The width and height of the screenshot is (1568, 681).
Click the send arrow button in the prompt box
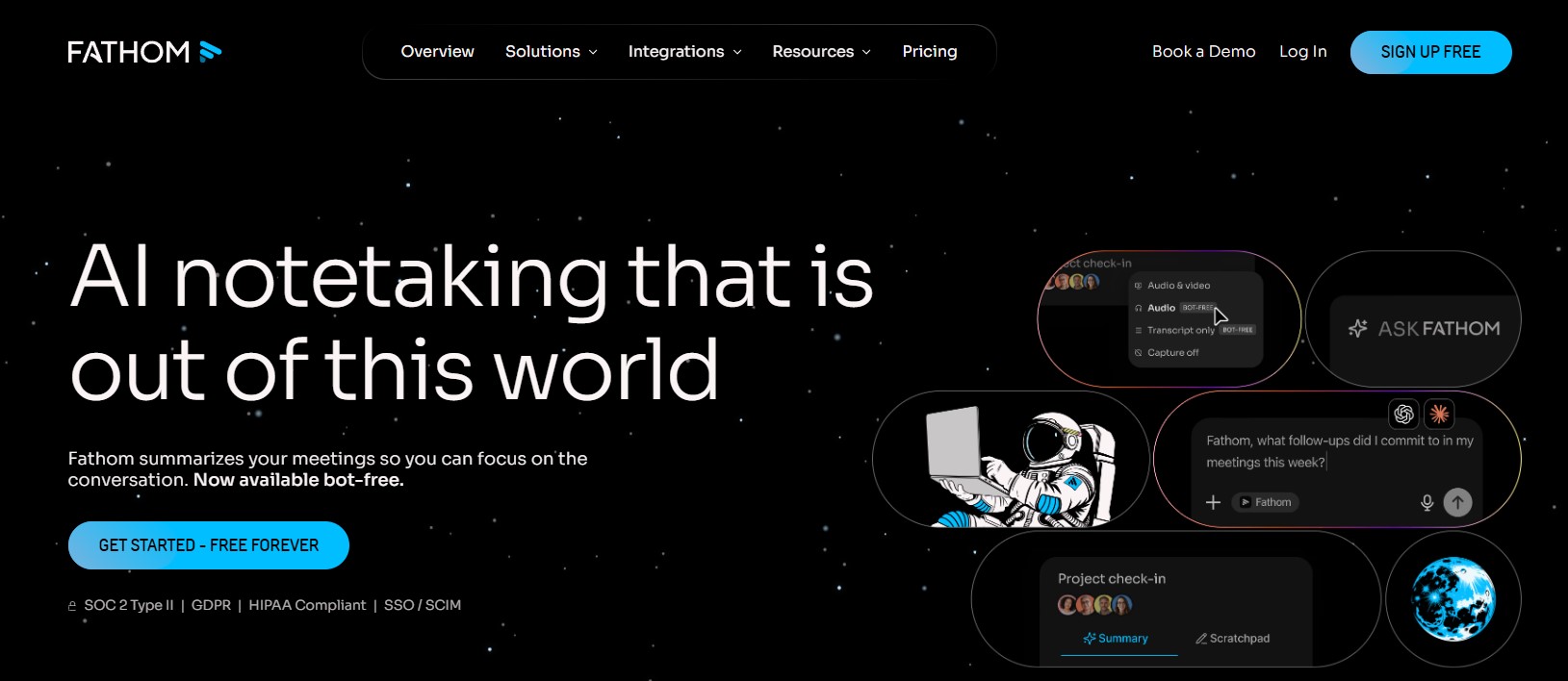pyautogui.click(x=1457, y=502)
